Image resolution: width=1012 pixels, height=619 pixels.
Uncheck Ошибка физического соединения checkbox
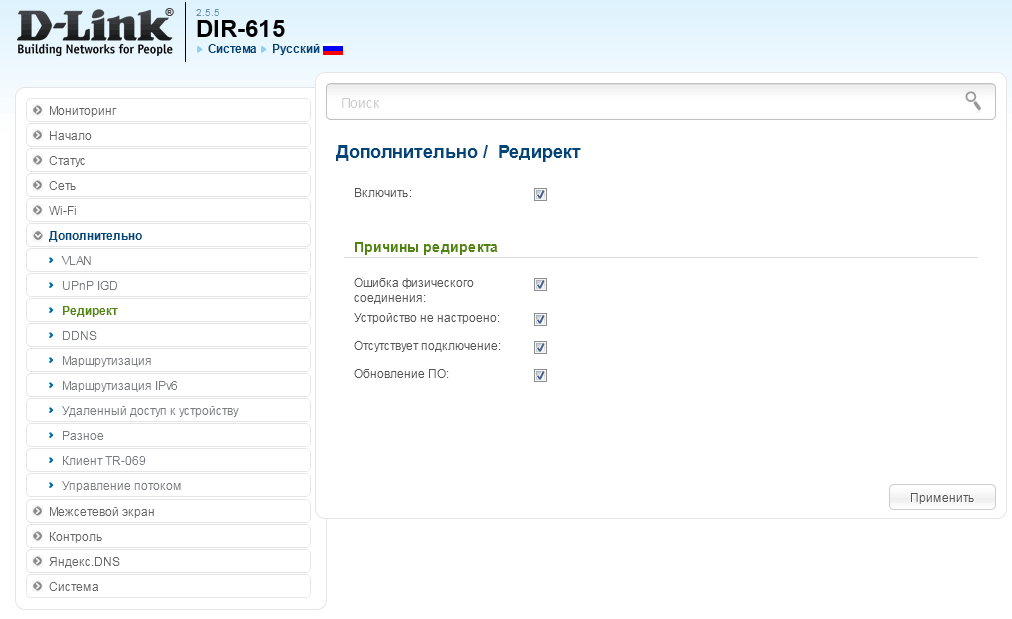click(x=540, y=285)
